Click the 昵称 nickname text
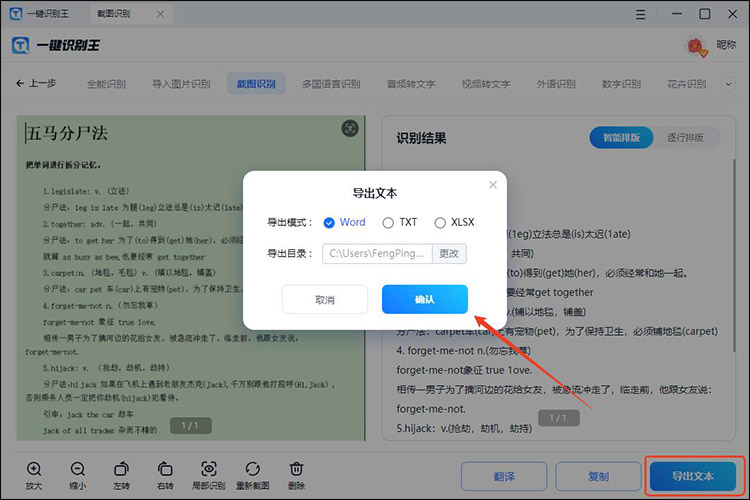Screen dimensions: 750x500 [726, 45]
